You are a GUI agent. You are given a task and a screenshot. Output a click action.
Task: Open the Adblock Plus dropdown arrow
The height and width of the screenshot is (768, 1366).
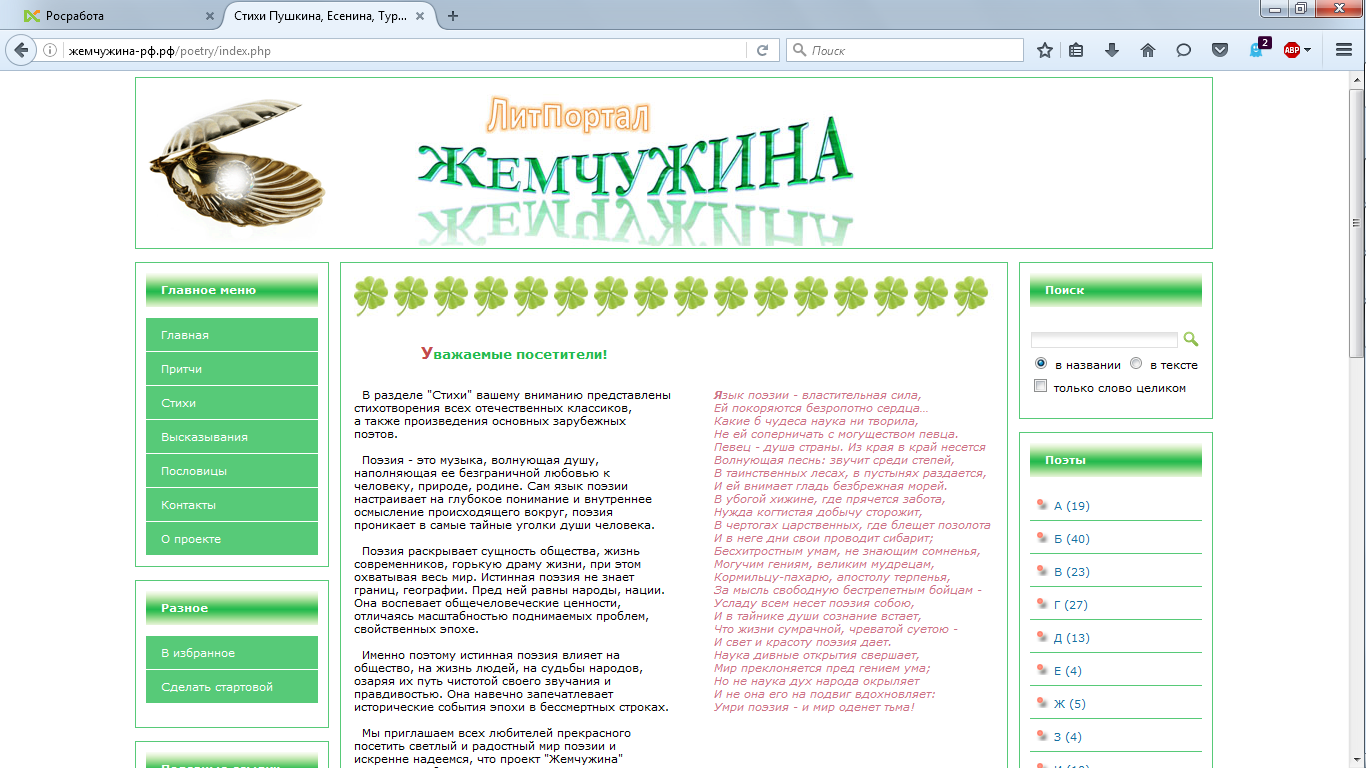tap(1307, 50)
